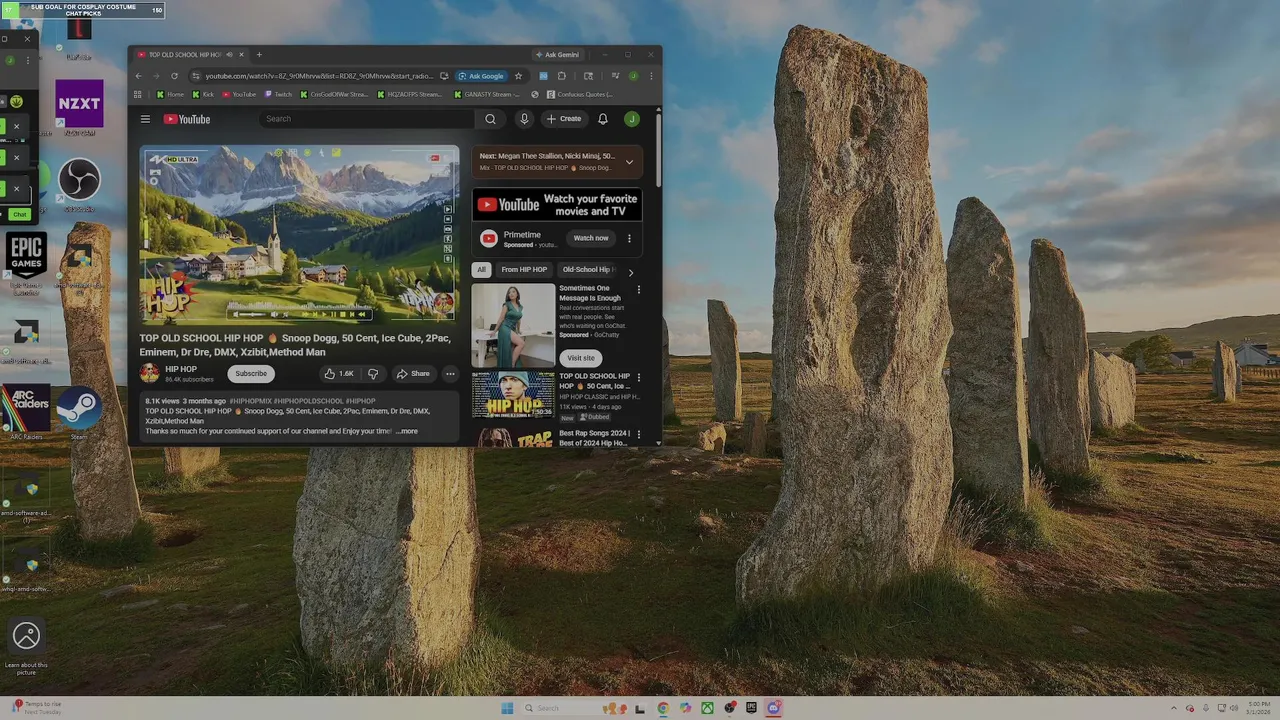Click the YouTube search magnifier button
1280x720 pixels.
(490, 119)
